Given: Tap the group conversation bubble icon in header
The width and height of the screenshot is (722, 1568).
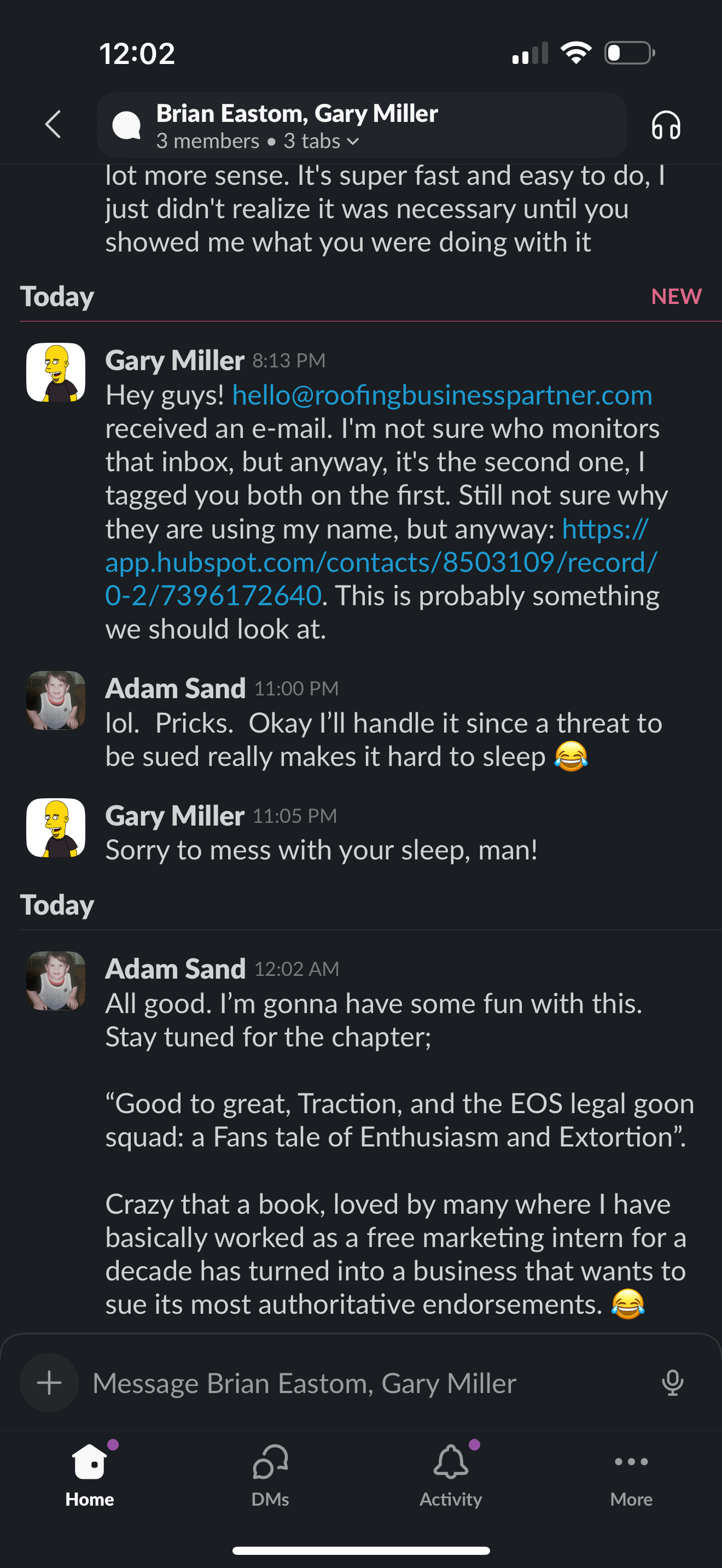Looking at the screenshot, I should pos(127,125).
